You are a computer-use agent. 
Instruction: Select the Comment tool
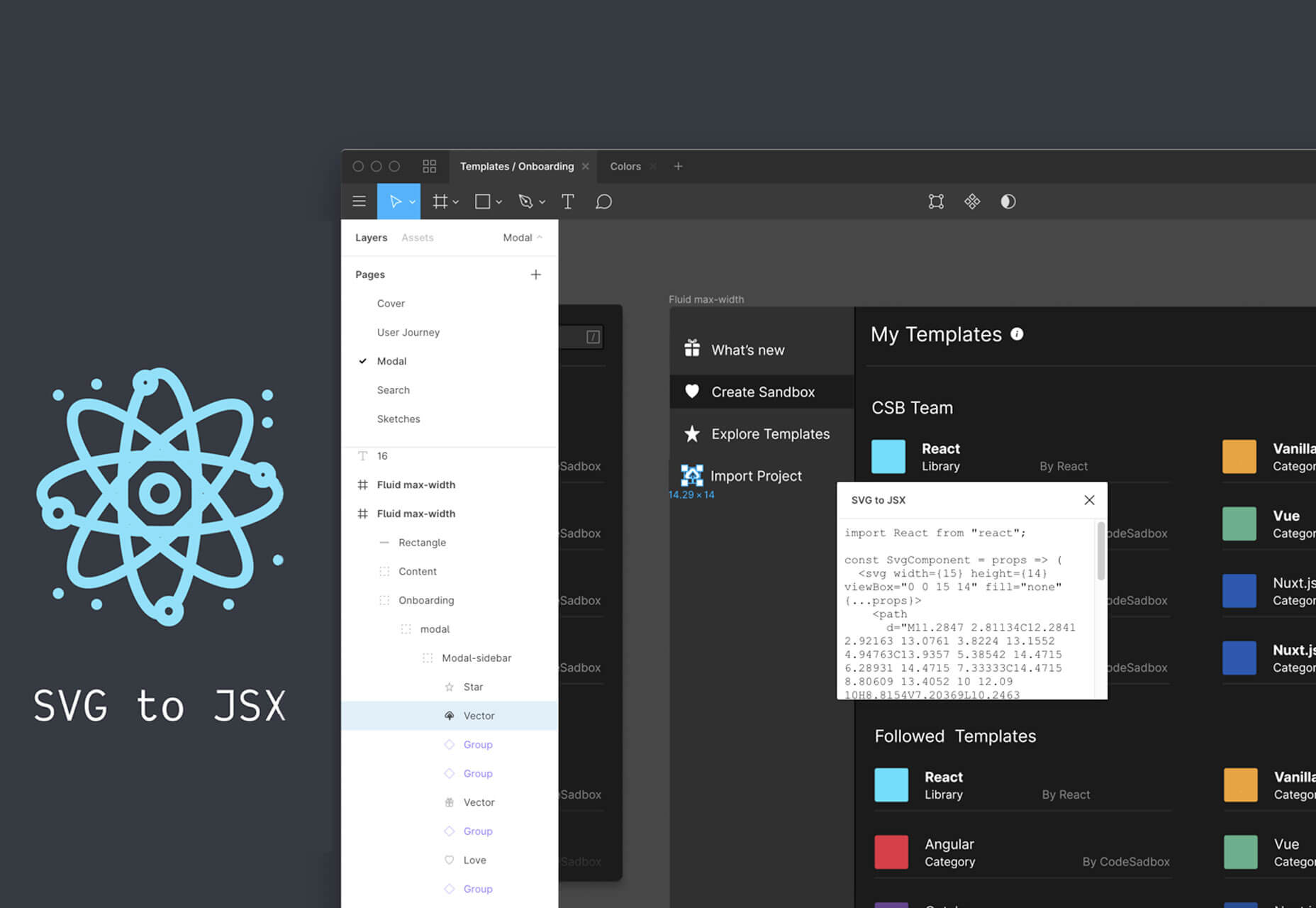[x=603, y=201]
